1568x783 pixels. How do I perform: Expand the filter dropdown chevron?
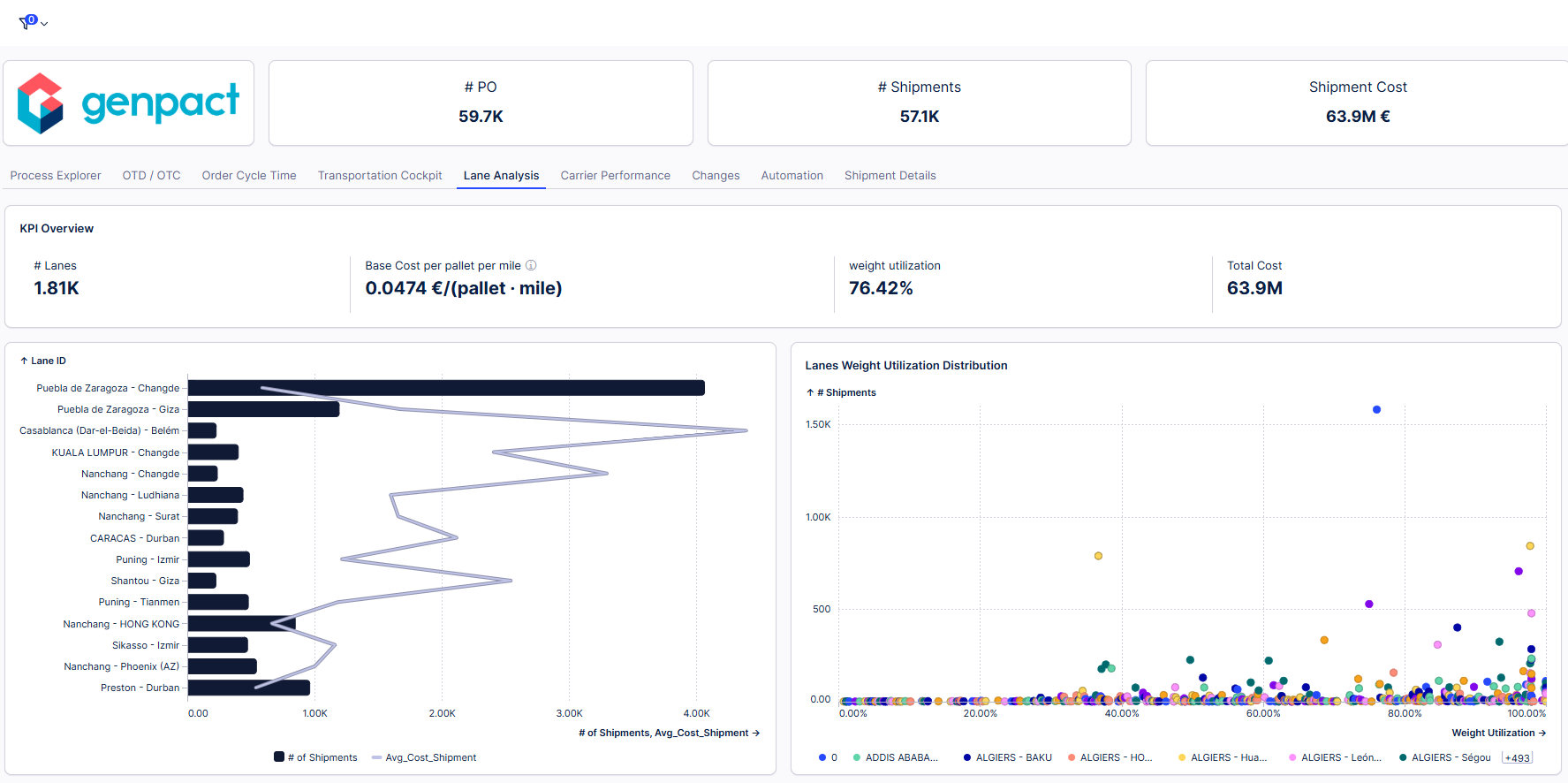[44, 24]
